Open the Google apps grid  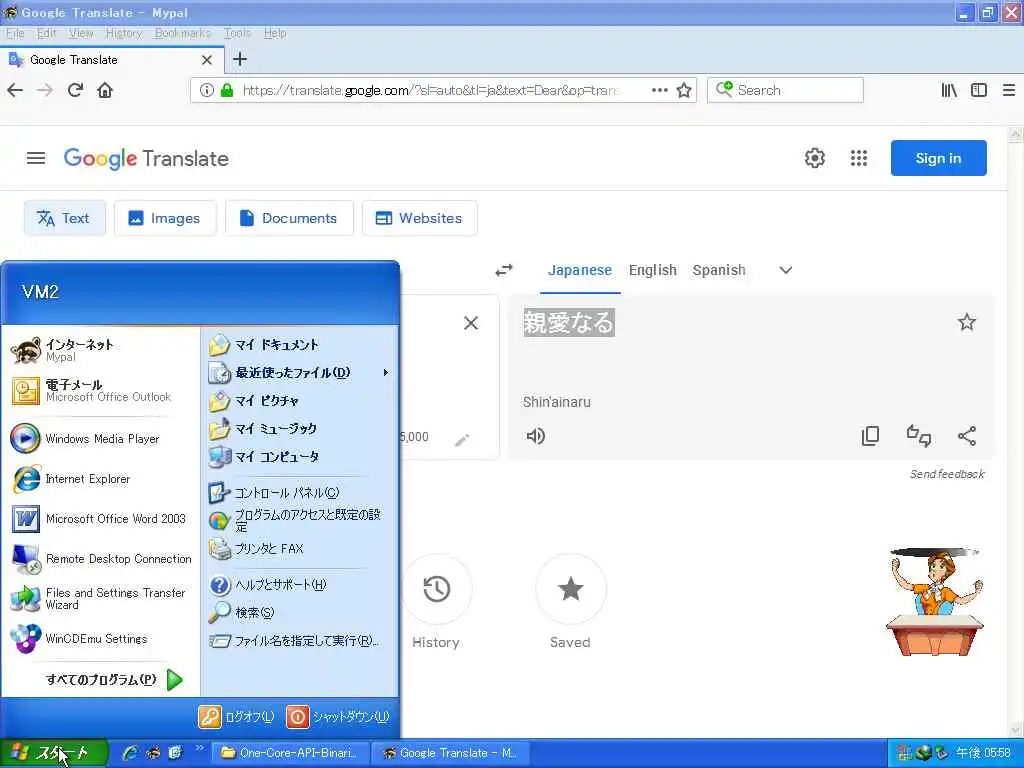(x=859, y=158)
